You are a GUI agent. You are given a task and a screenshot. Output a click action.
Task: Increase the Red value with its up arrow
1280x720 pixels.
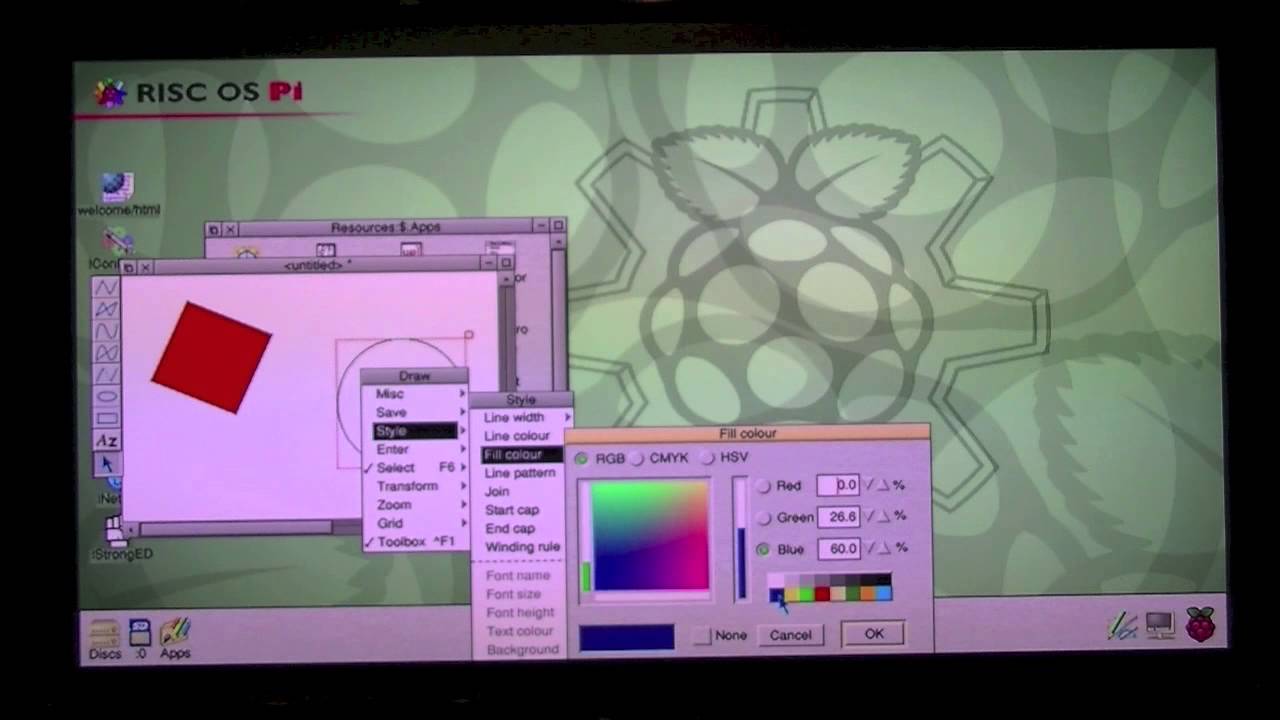pos(882,485)
